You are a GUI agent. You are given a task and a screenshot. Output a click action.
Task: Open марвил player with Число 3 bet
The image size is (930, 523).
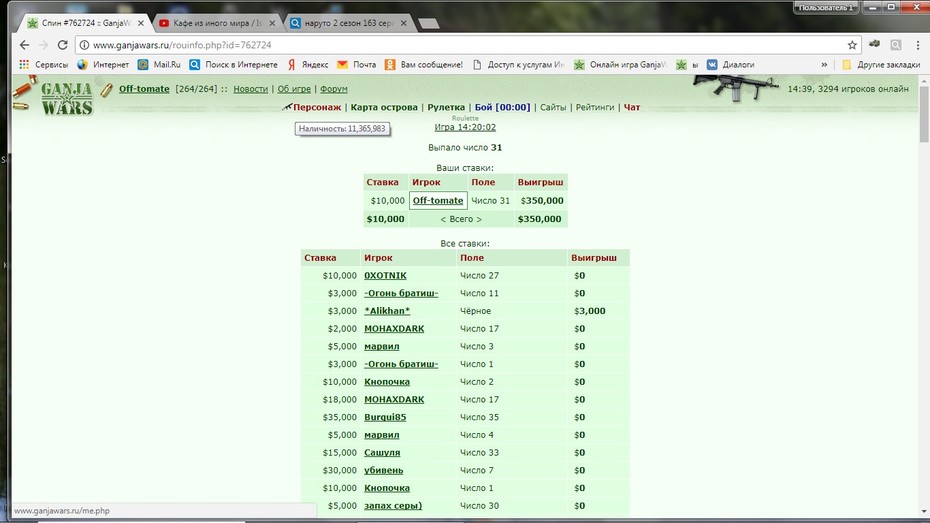click(x=381, y=346)
